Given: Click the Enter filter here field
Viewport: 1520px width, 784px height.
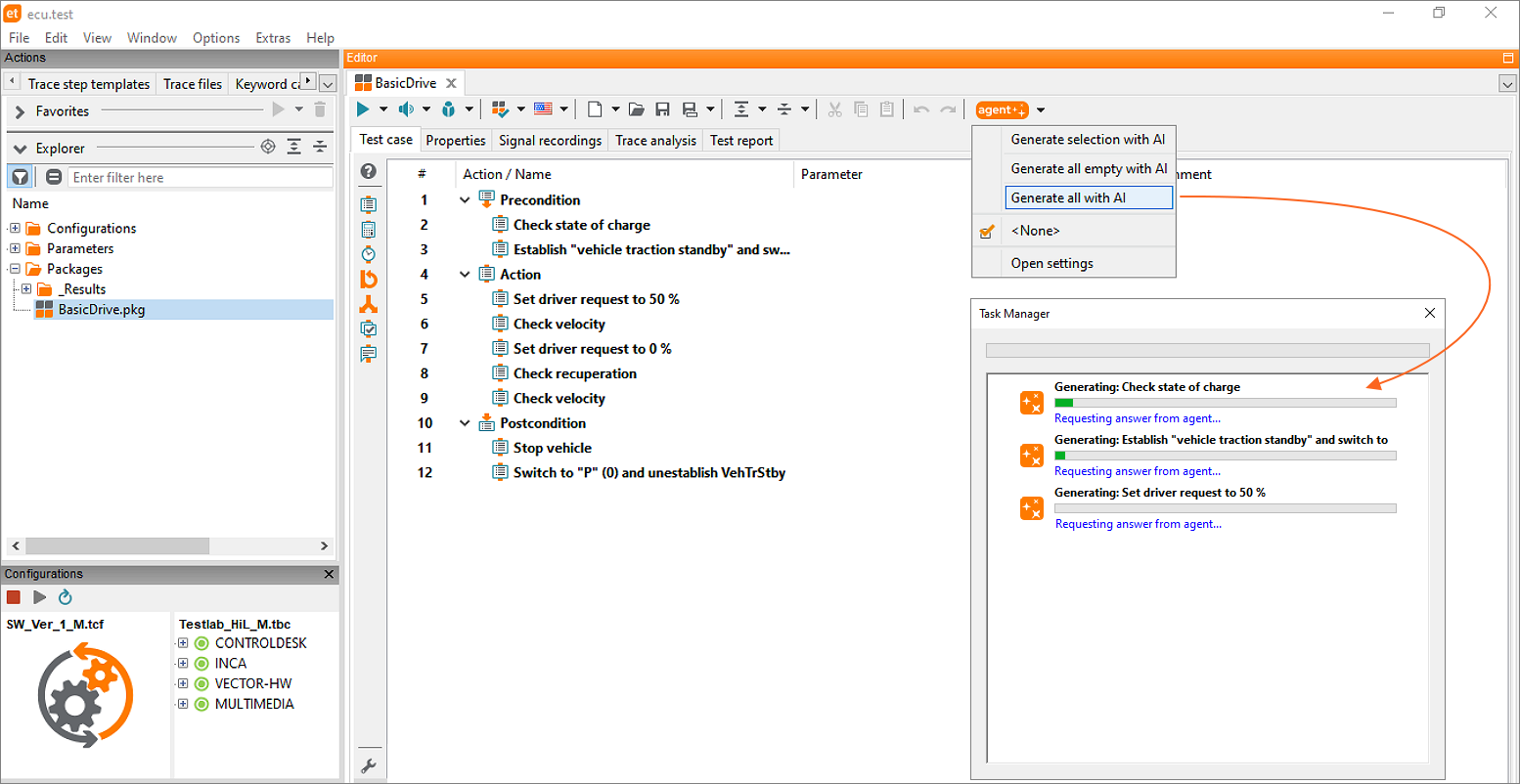Looking at the screenshot, I should pos(201,178).
